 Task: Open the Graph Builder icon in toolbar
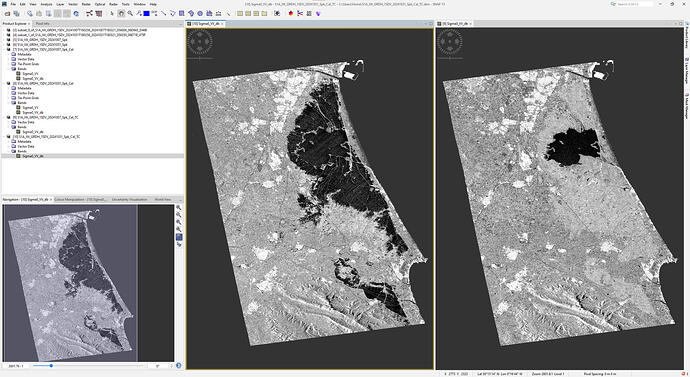pos(89,14)
